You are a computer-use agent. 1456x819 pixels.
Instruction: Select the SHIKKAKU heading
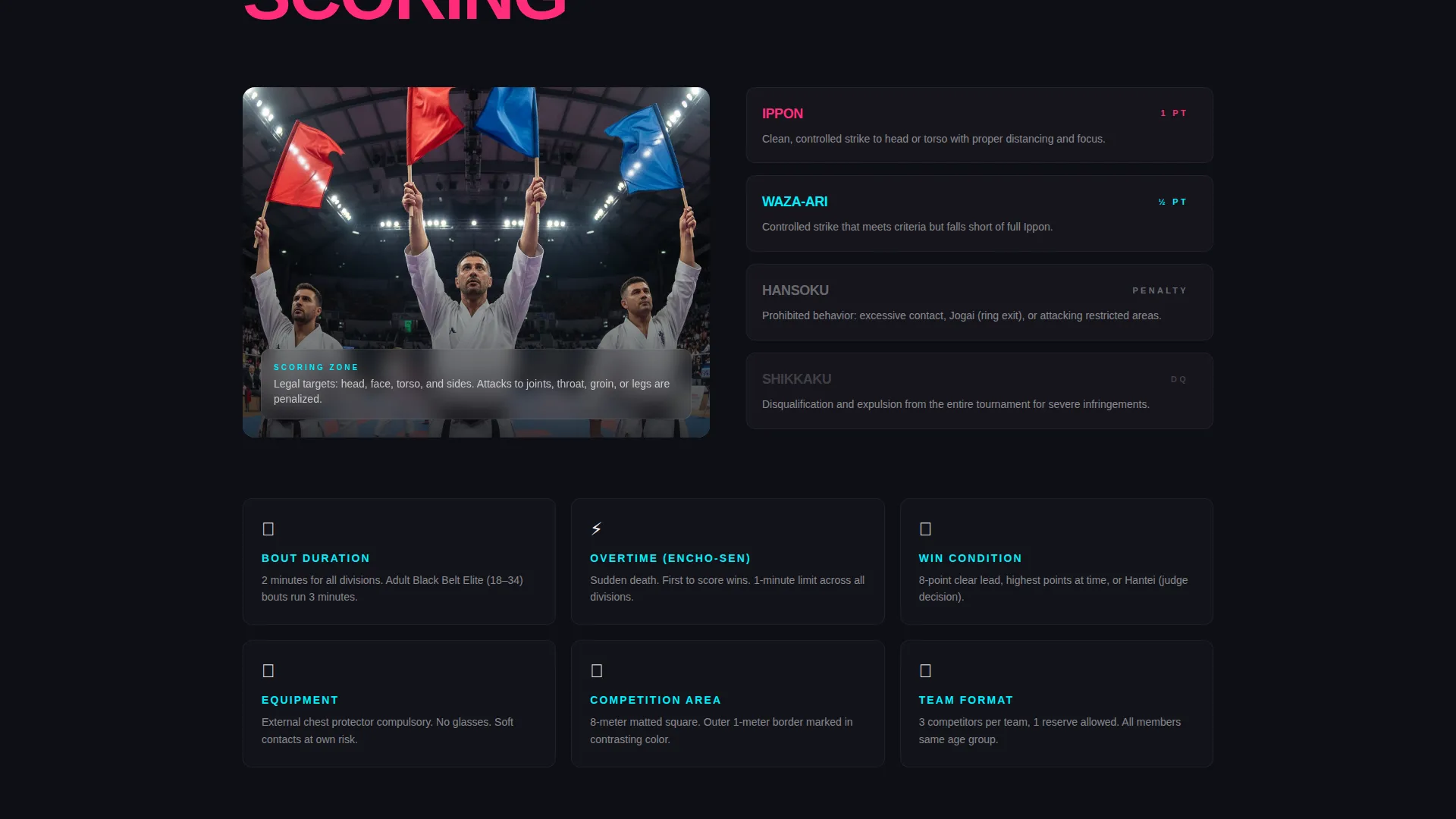(796, 379)
